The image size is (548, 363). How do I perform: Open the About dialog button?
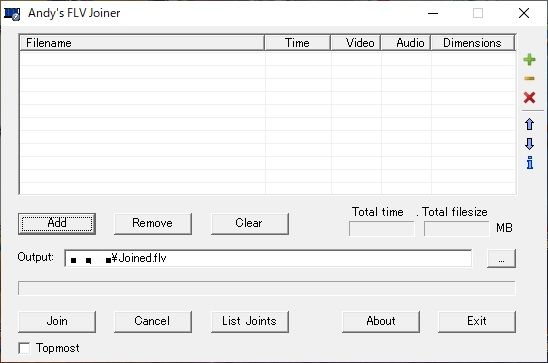coord(381,322)
